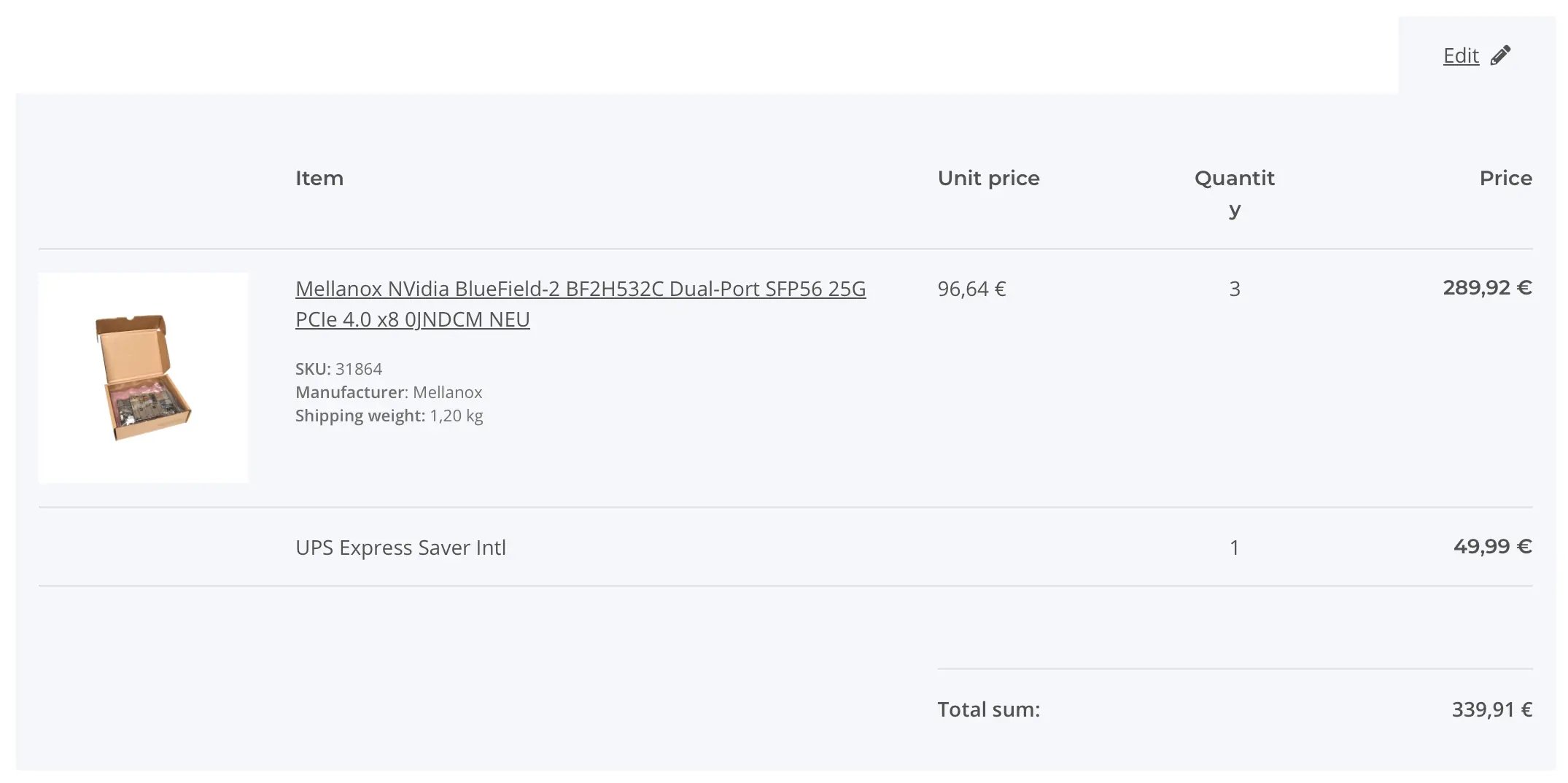Viewport: 1568px width, 783px height.
Task: Click the empty area left of the shipping row
Action: point(146,548)
